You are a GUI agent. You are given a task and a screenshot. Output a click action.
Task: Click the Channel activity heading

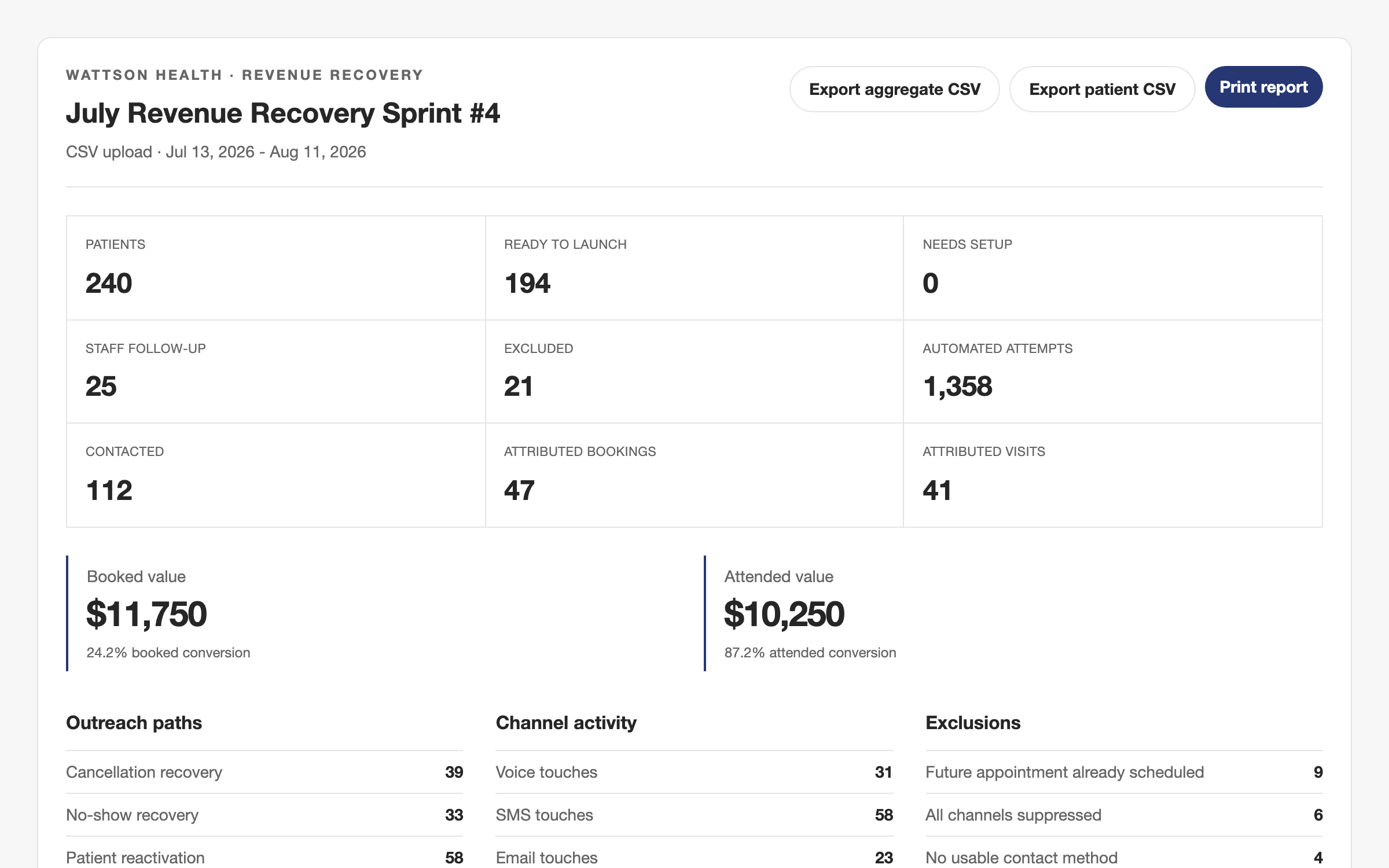point(566,723)
